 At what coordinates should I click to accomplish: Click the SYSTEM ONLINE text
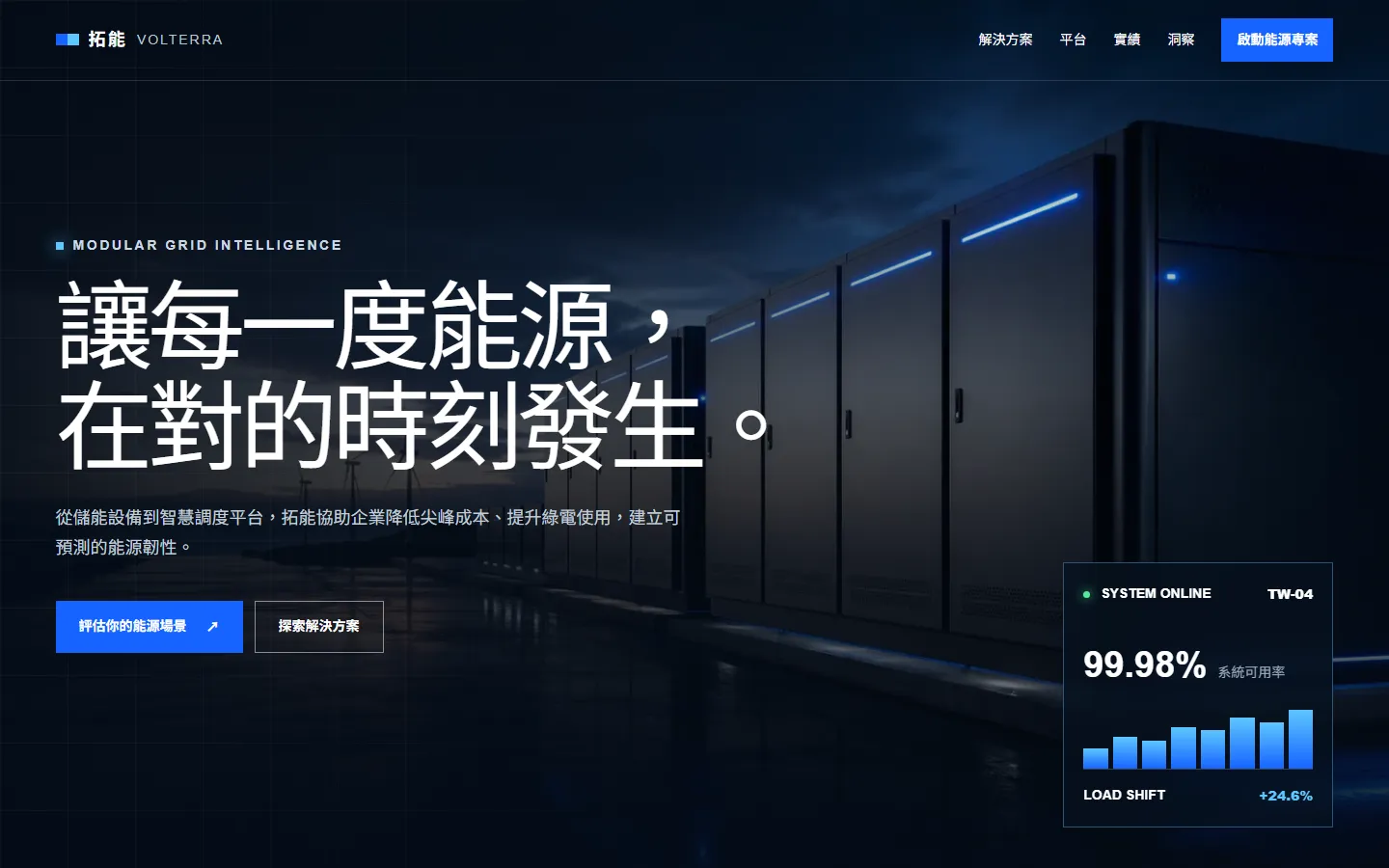(1156, 593)
